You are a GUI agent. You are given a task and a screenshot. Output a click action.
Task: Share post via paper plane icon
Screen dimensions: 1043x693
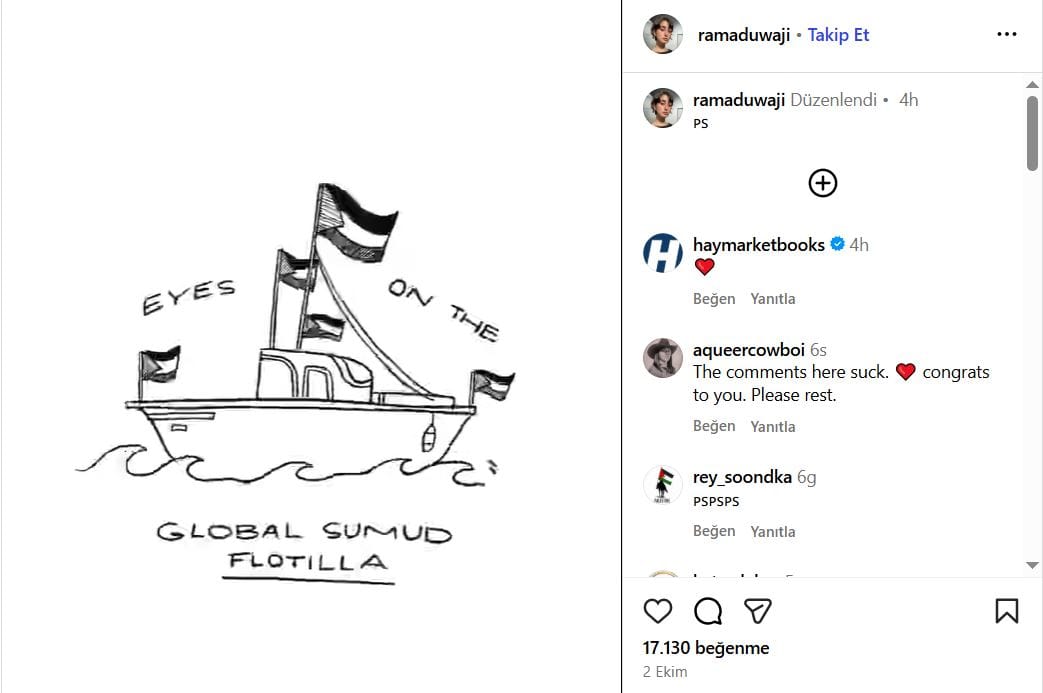coord(758,611)
